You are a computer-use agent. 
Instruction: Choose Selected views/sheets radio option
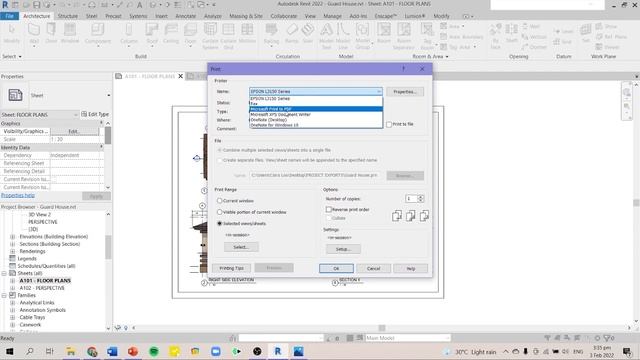(220, 224)
